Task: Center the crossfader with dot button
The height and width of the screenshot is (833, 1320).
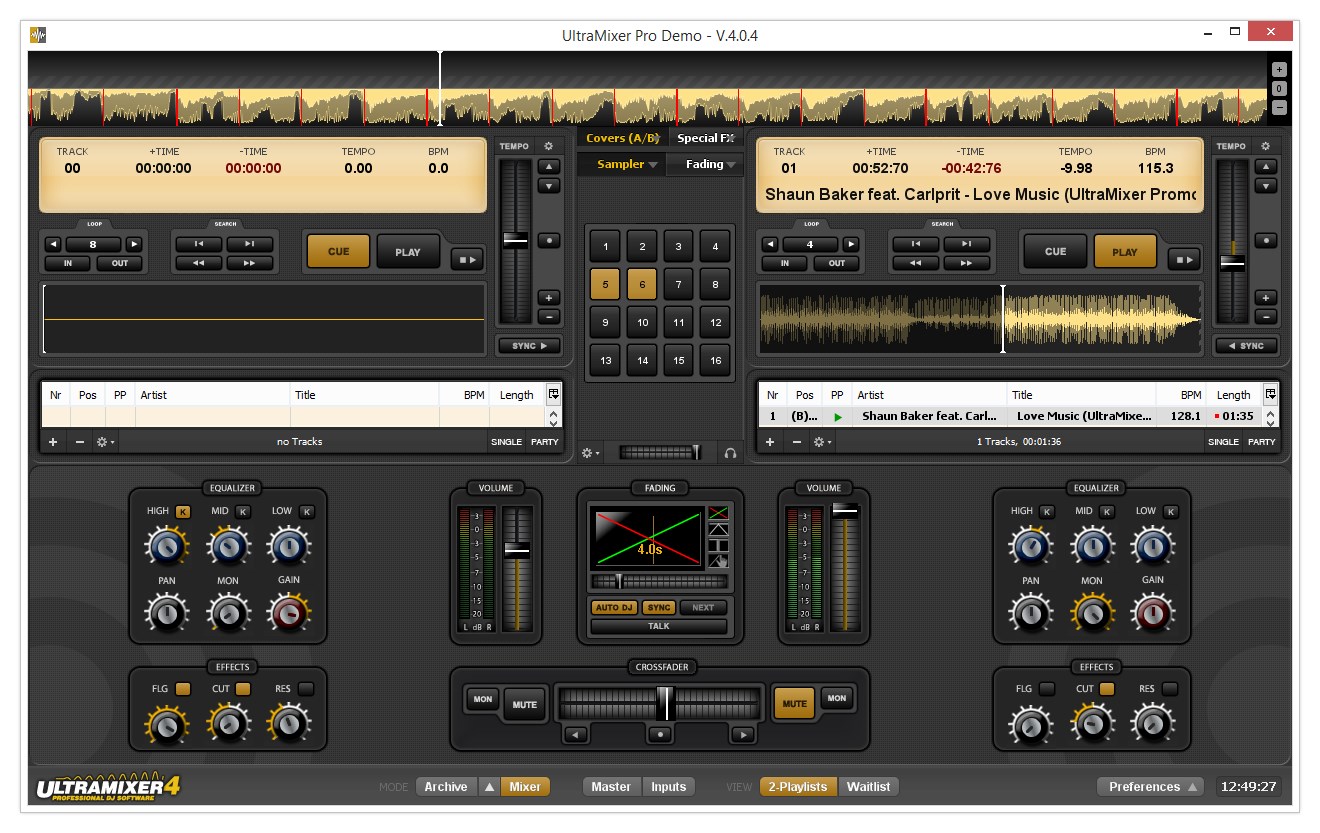Action: pos(659,735)
